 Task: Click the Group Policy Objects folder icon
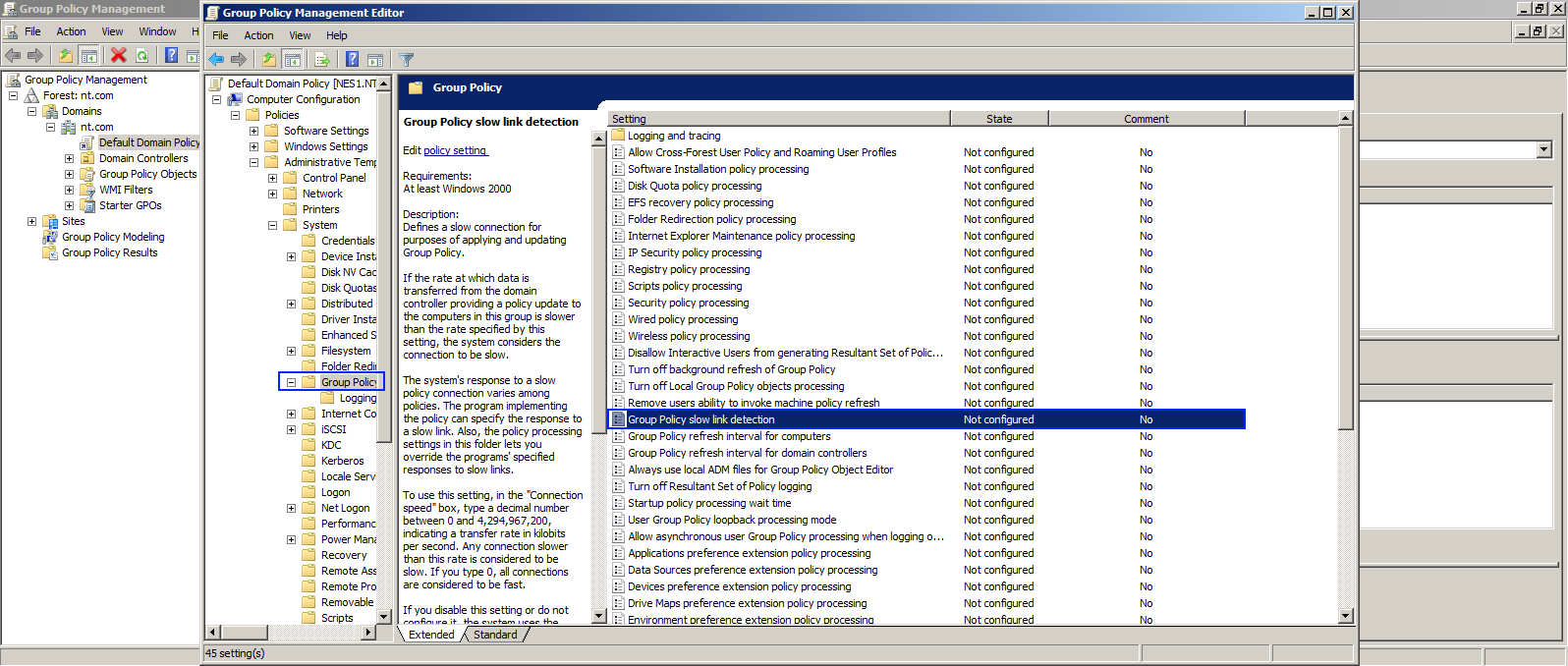87,174
